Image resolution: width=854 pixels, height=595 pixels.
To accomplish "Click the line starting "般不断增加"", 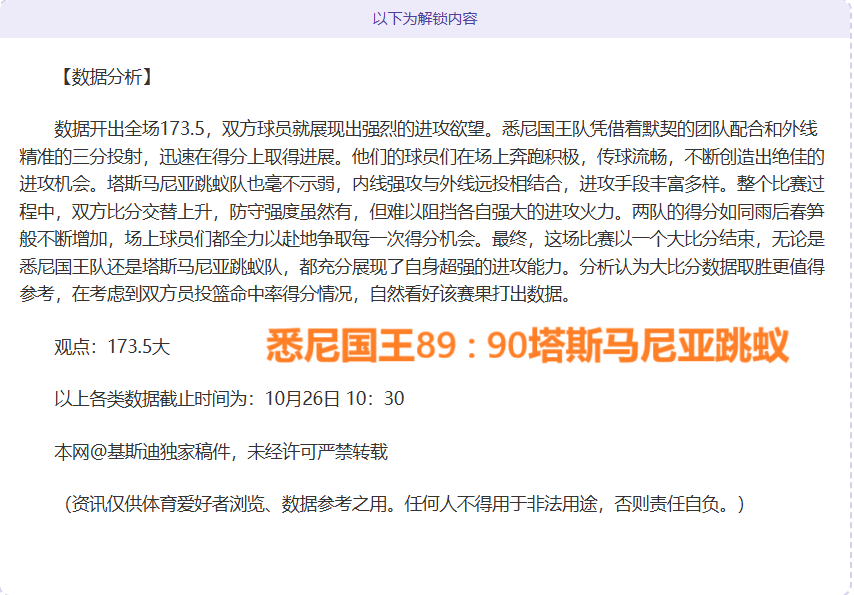I will click(x=420, y=240).
